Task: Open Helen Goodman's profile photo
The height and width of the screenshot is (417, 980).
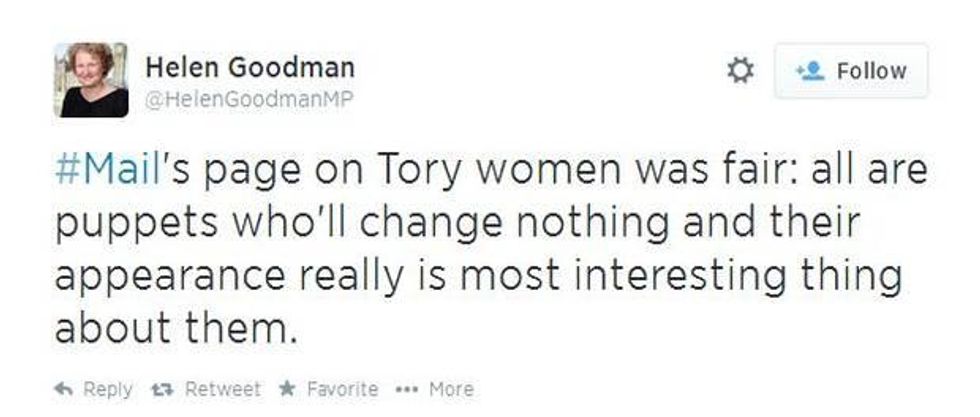Action: [91, 80]
